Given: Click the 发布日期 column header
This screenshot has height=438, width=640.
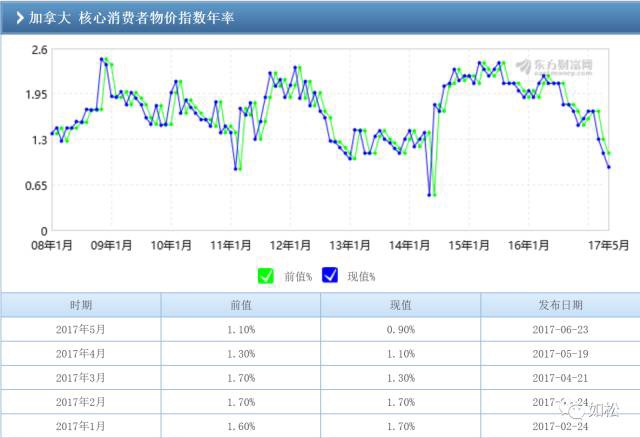Looking at the screenshot, I should [x=560, y=305].
